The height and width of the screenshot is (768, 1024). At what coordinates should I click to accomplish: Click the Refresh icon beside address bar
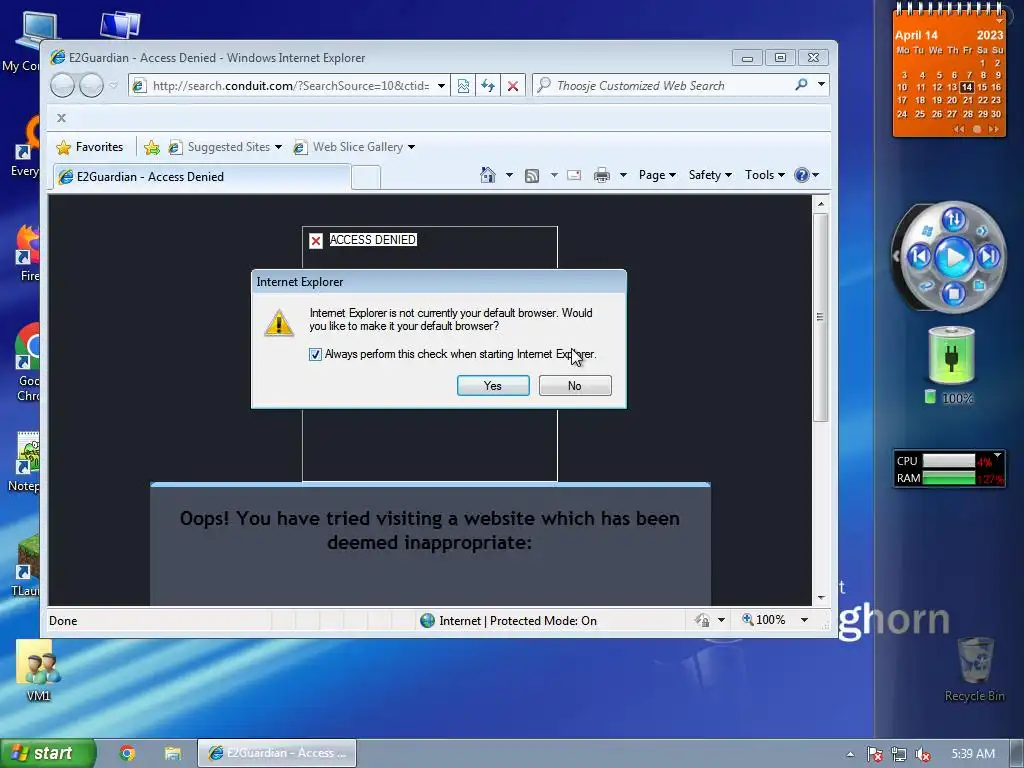(x=488, y=86)
